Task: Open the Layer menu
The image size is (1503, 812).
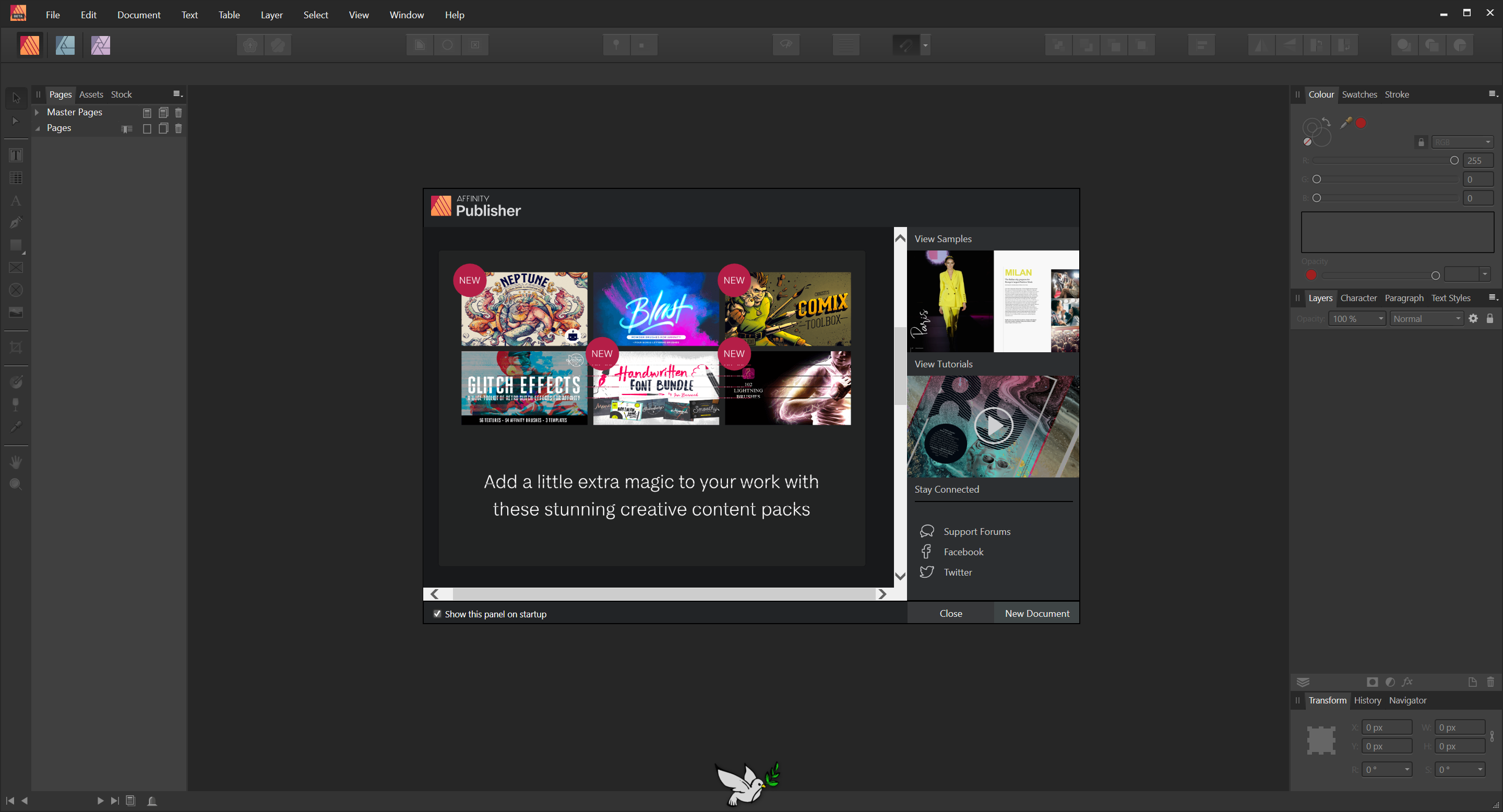Action: (271, 15)
